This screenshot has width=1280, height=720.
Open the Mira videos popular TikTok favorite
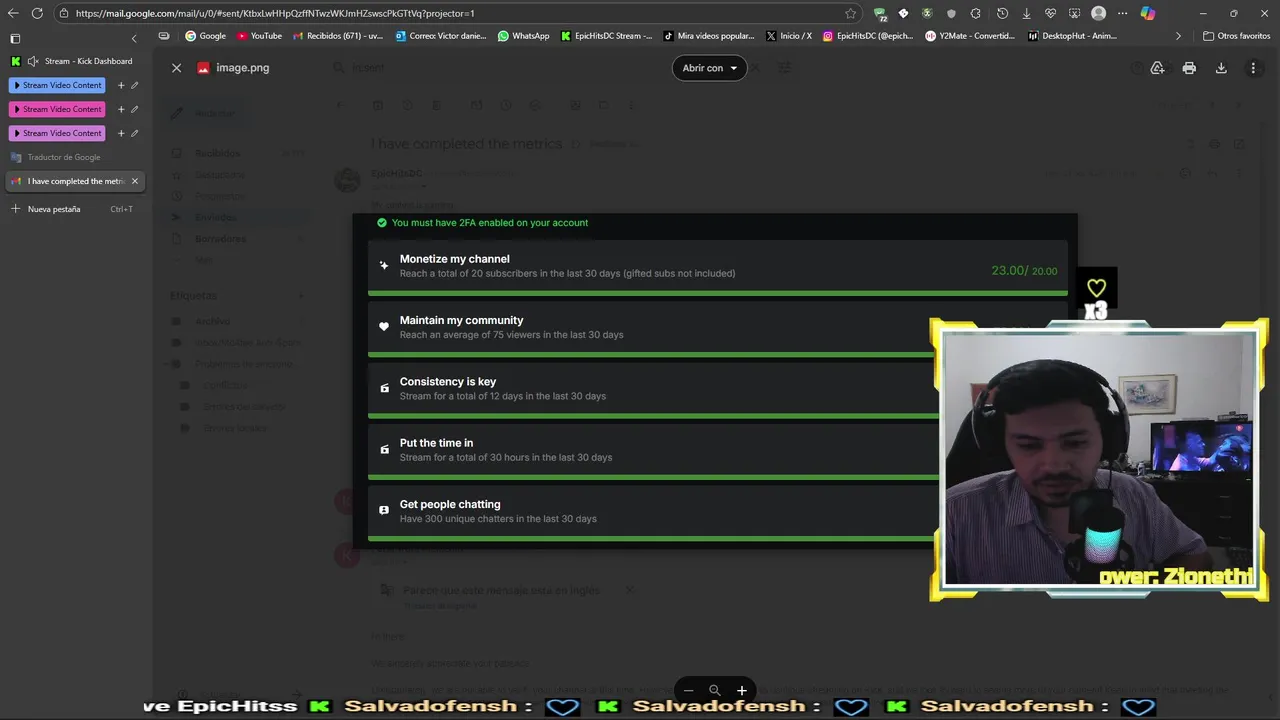(x=710, y=36)
